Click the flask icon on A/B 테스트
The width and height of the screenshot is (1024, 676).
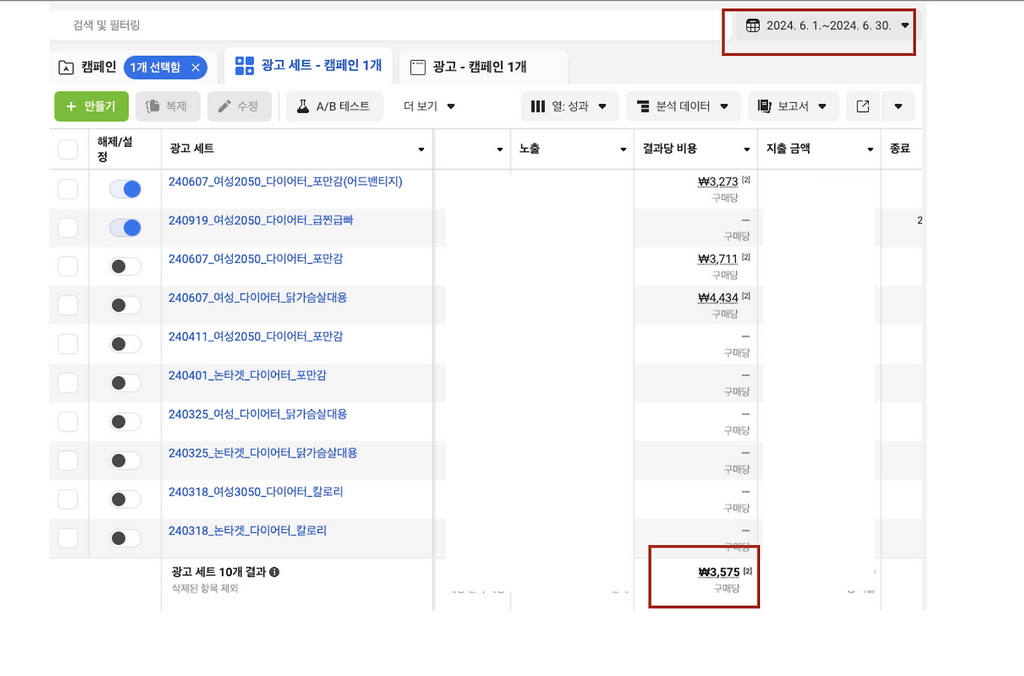pyautogui.click(x=302, y=106)
